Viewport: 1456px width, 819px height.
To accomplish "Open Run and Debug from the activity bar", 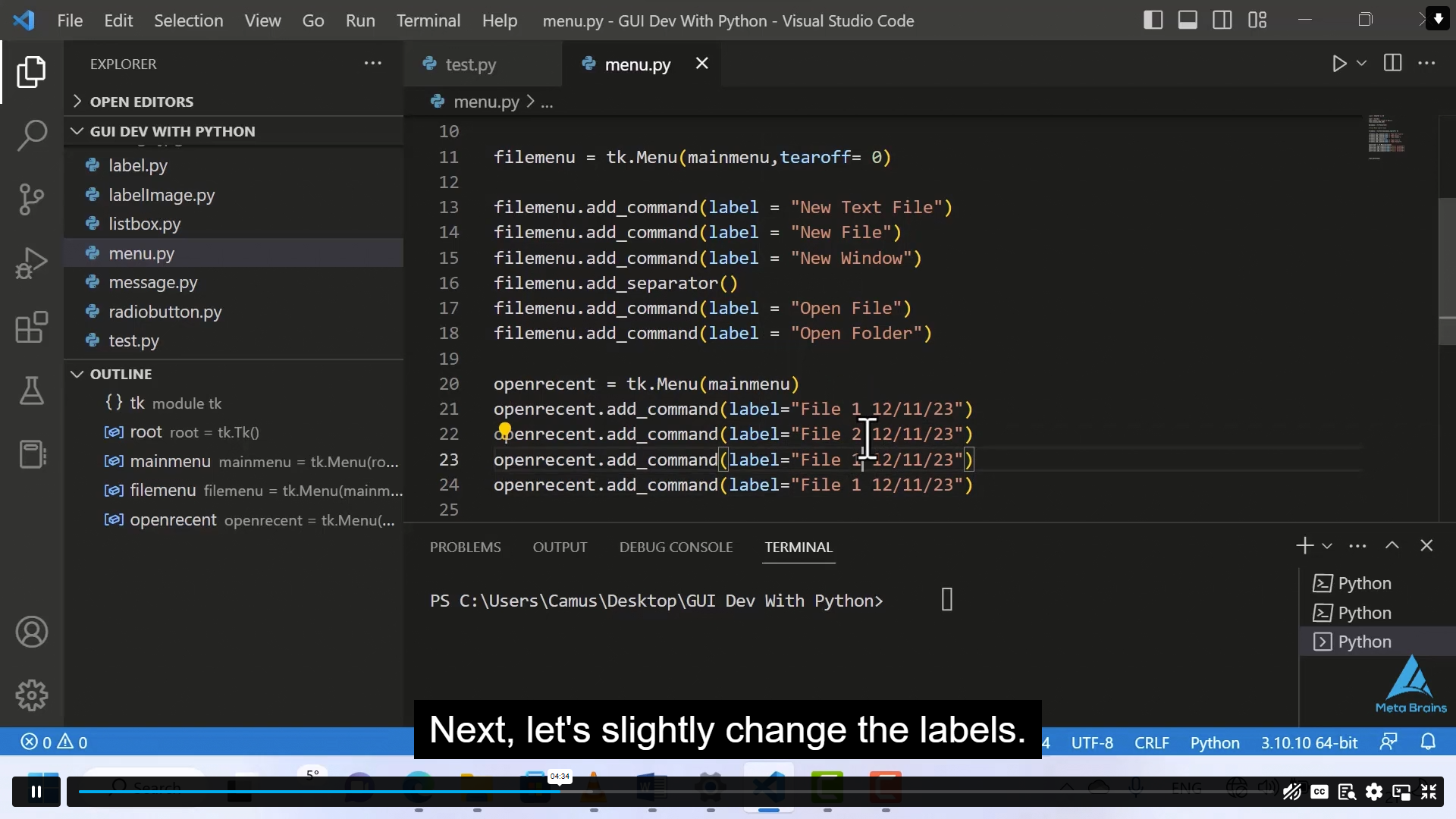I will (x=31, y=262).
